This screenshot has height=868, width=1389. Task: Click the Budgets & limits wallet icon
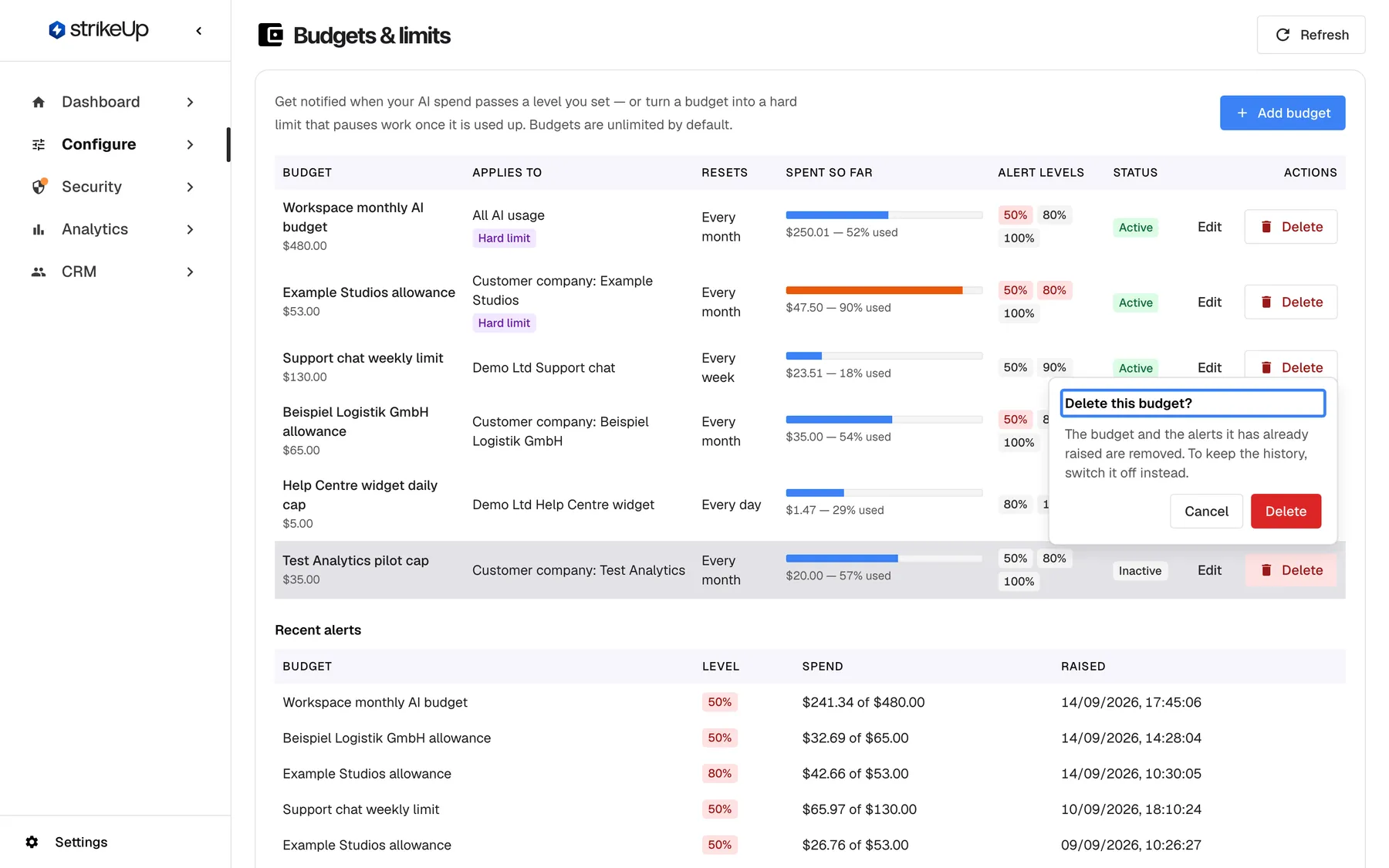[270, 35]
